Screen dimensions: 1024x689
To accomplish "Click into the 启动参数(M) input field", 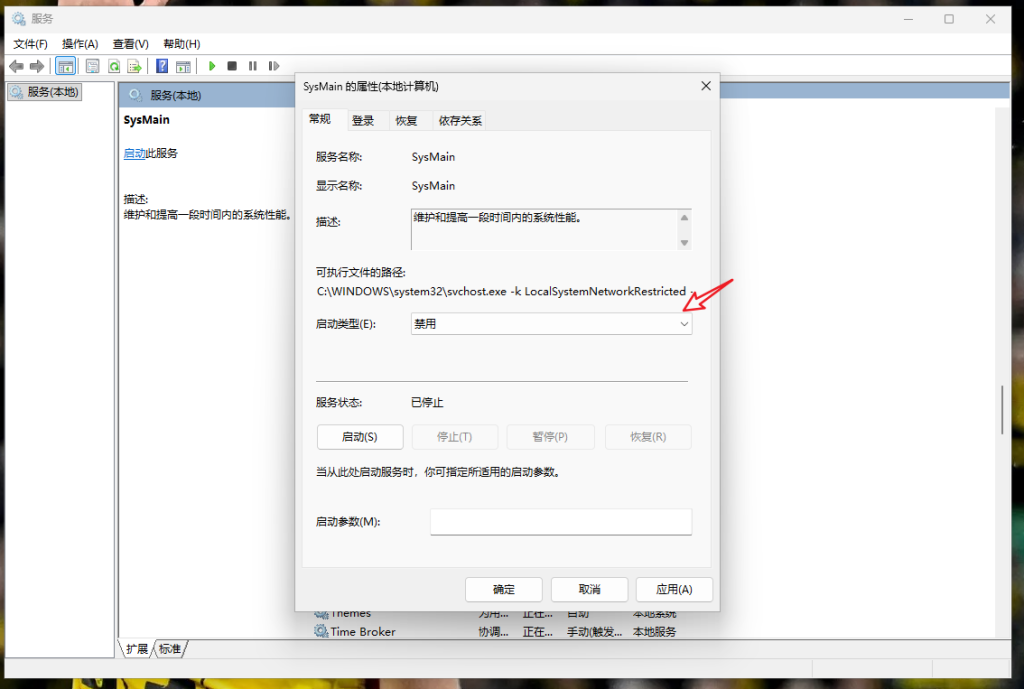I will click(561, 522).
